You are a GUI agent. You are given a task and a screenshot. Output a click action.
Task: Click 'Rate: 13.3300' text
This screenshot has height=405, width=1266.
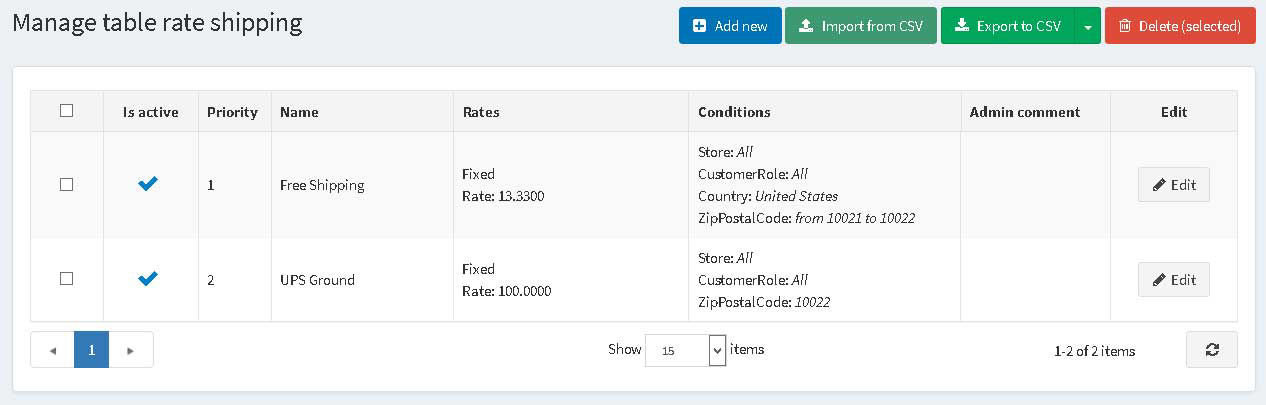(x=503, y=196)
